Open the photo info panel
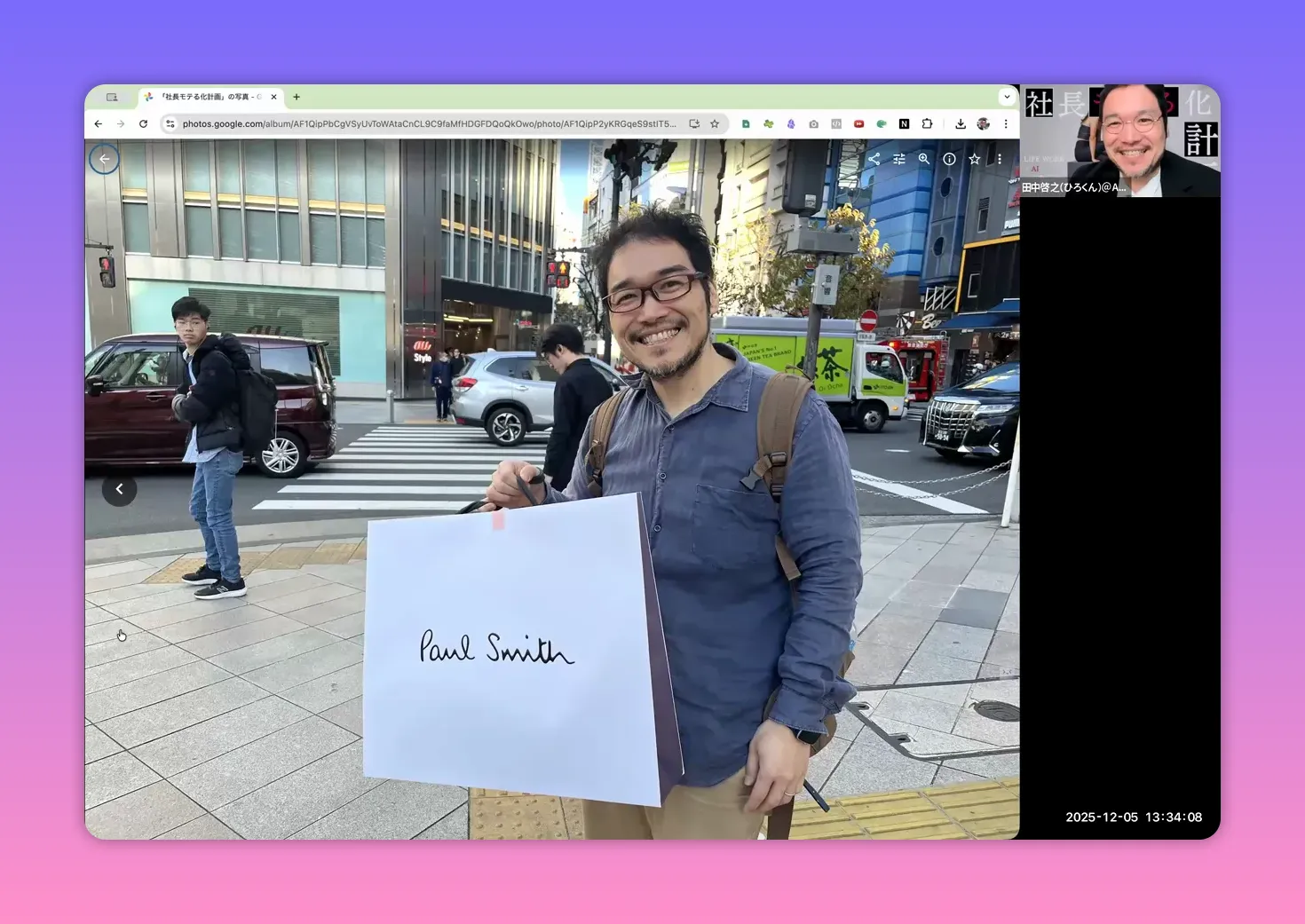 [x=949, y=159]
